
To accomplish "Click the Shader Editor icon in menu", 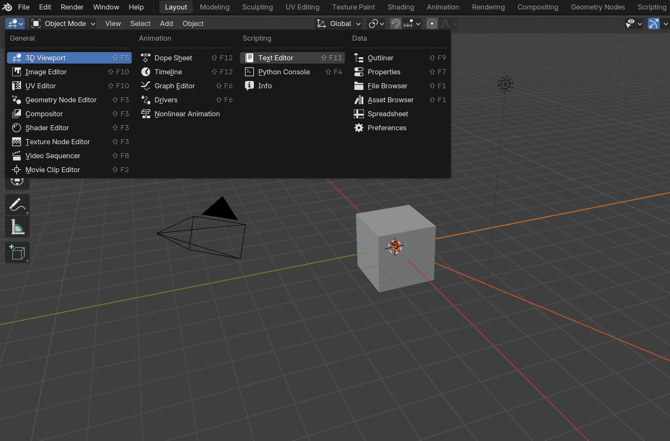I will (x=16, y=128).
